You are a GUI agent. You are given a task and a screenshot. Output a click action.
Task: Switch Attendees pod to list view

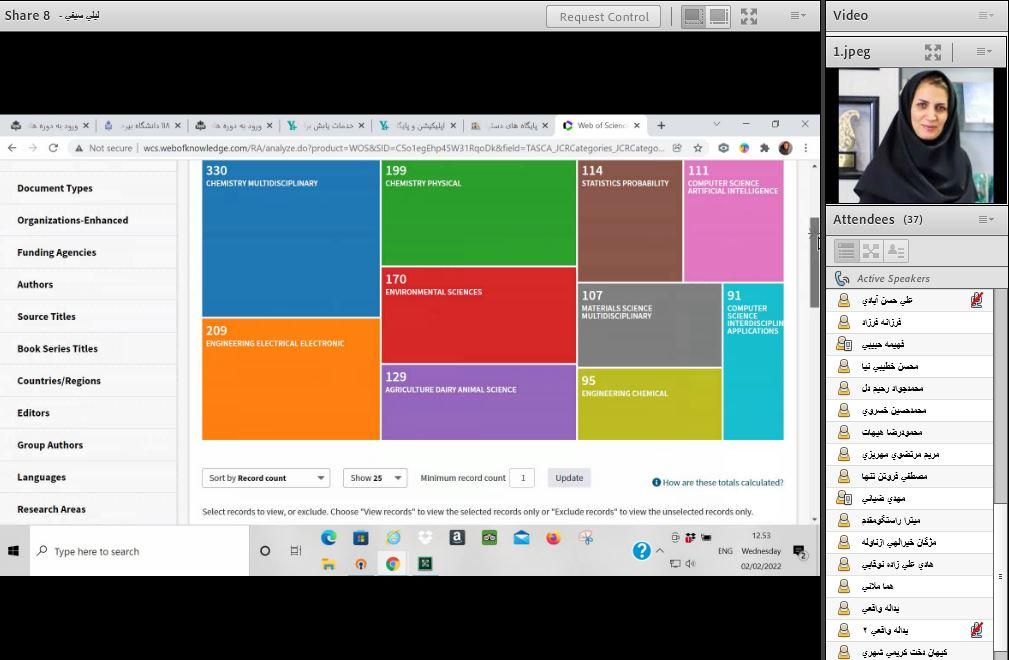(x=846, y=251)
